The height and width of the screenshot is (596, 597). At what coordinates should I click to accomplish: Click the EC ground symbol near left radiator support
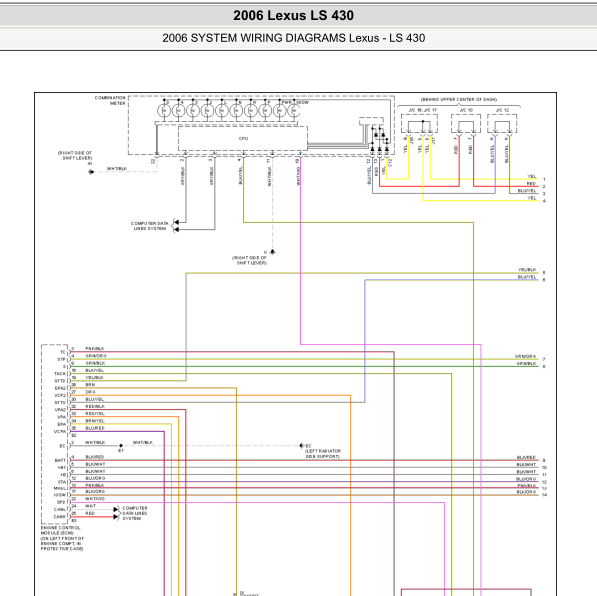tap(301, 446)
